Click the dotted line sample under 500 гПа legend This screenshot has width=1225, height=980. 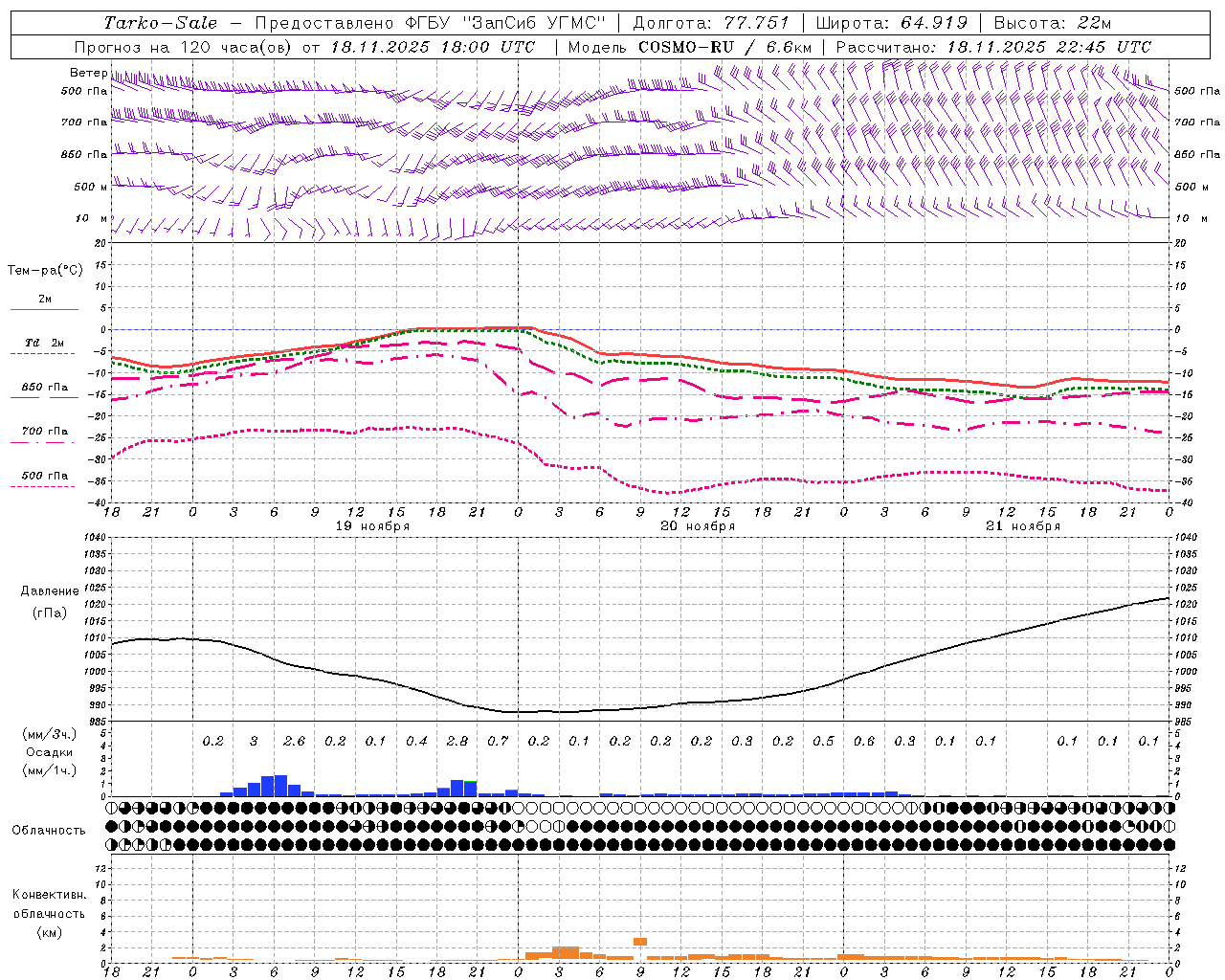pos(43,486)
